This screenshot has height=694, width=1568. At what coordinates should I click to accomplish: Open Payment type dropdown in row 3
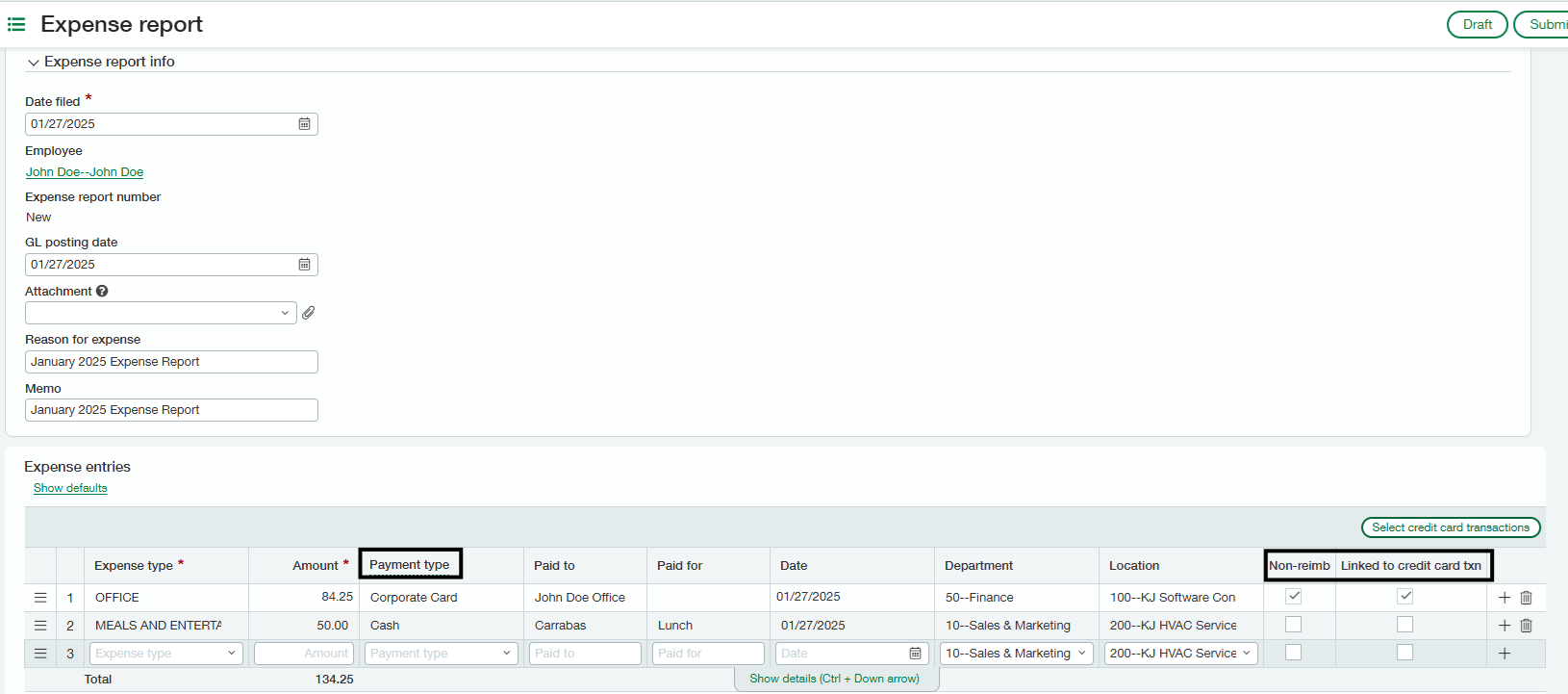click(507, 654)
